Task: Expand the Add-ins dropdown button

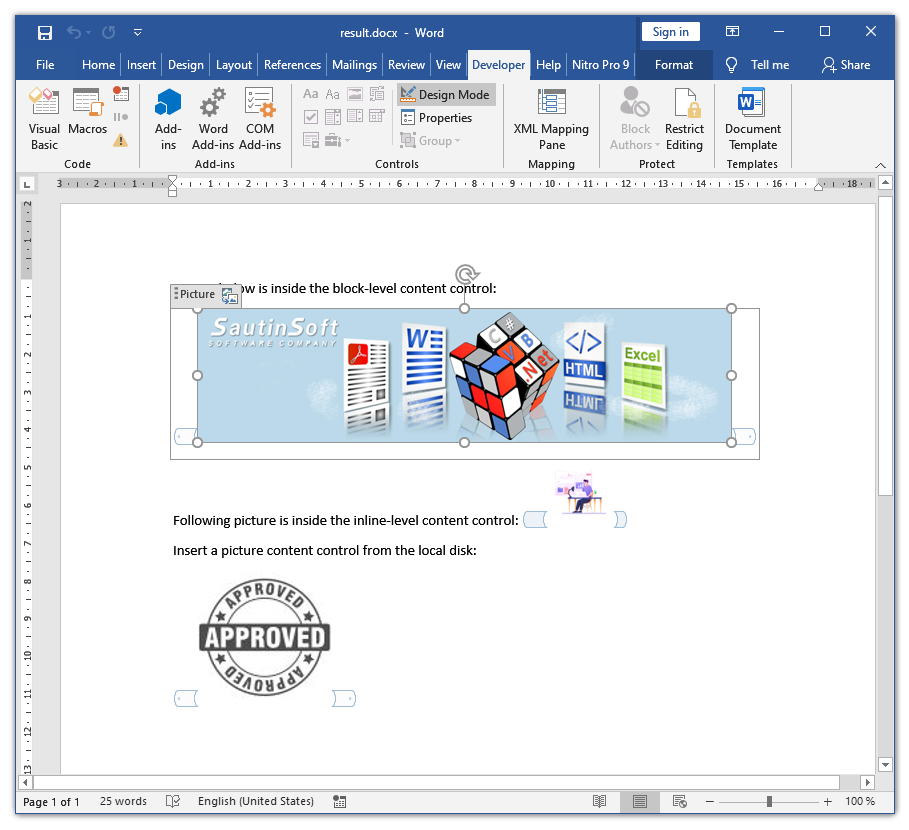Action: (x=168, y=118)
